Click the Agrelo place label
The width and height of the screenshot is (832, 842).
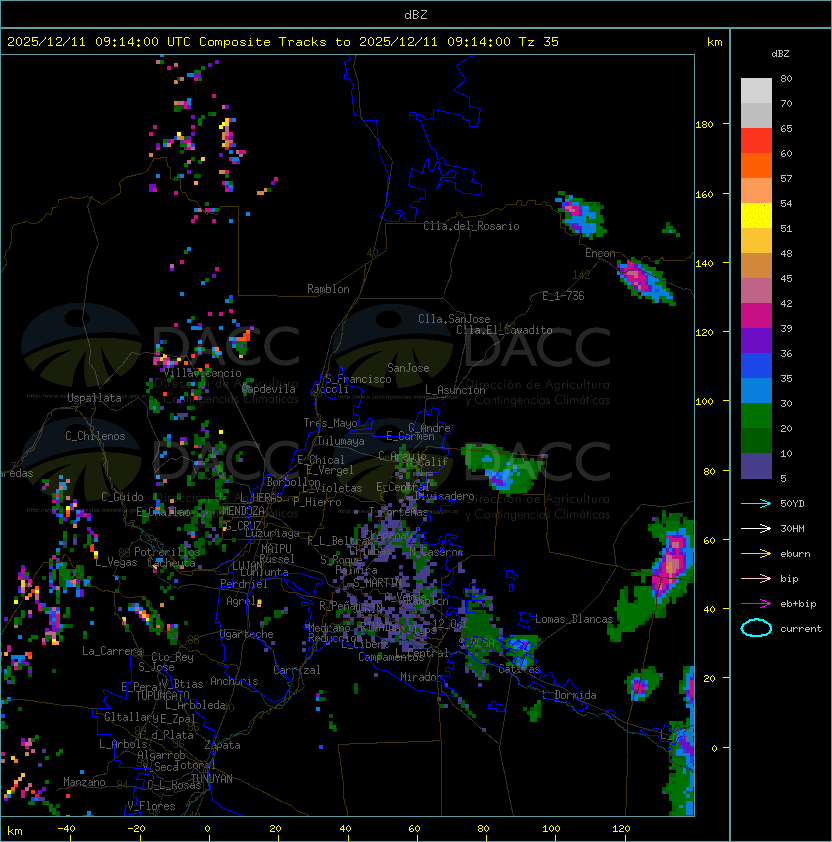244,601
